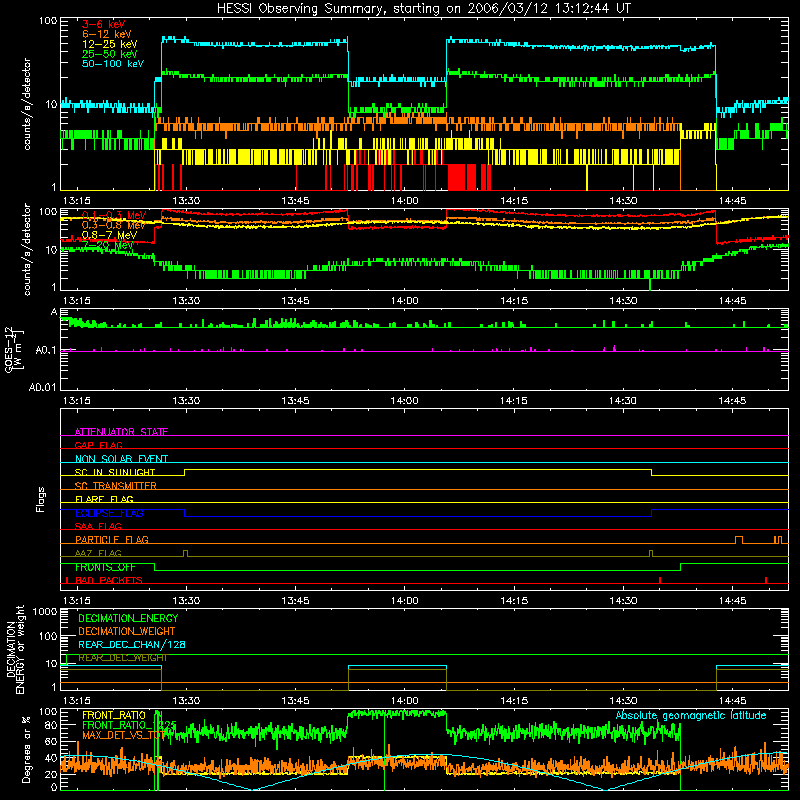Select the FRONTS_OFF flag label
Screen dimensions: 800x800
[x=105, y=567]
